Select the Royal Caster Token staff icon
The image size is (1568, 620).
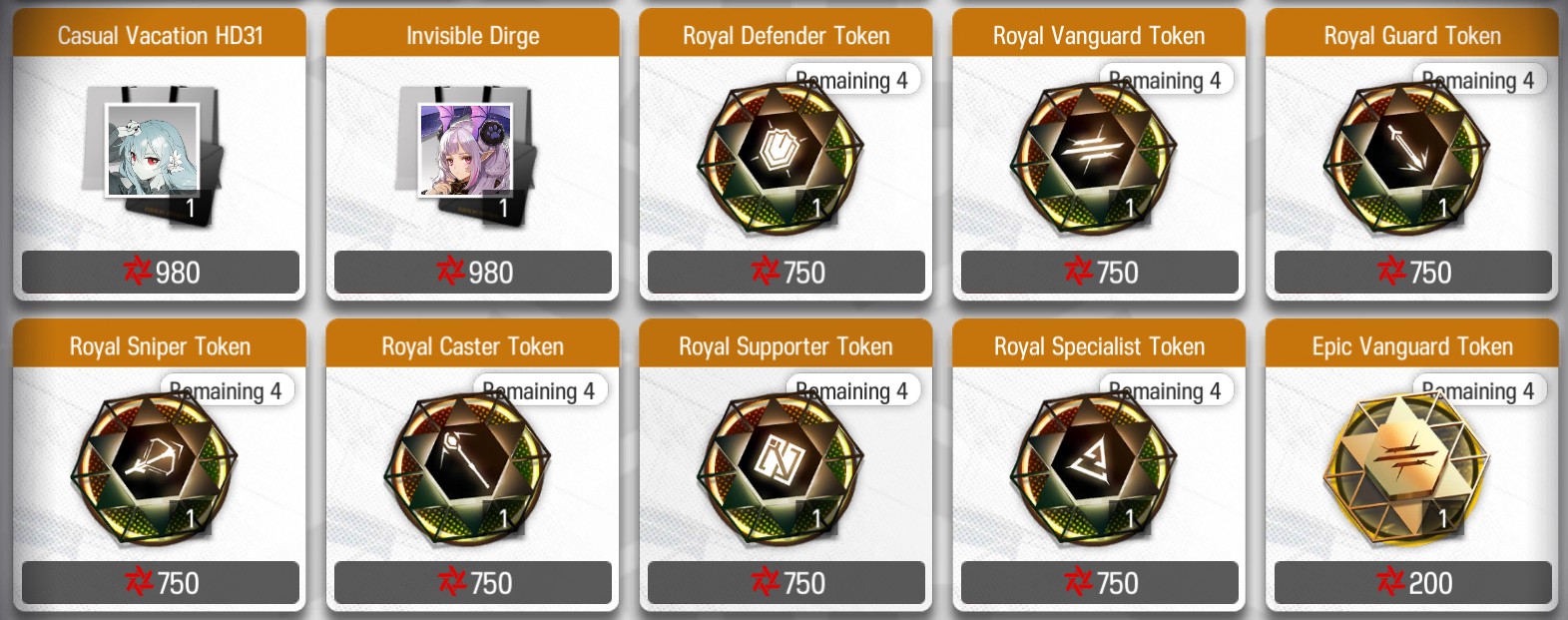467,467
